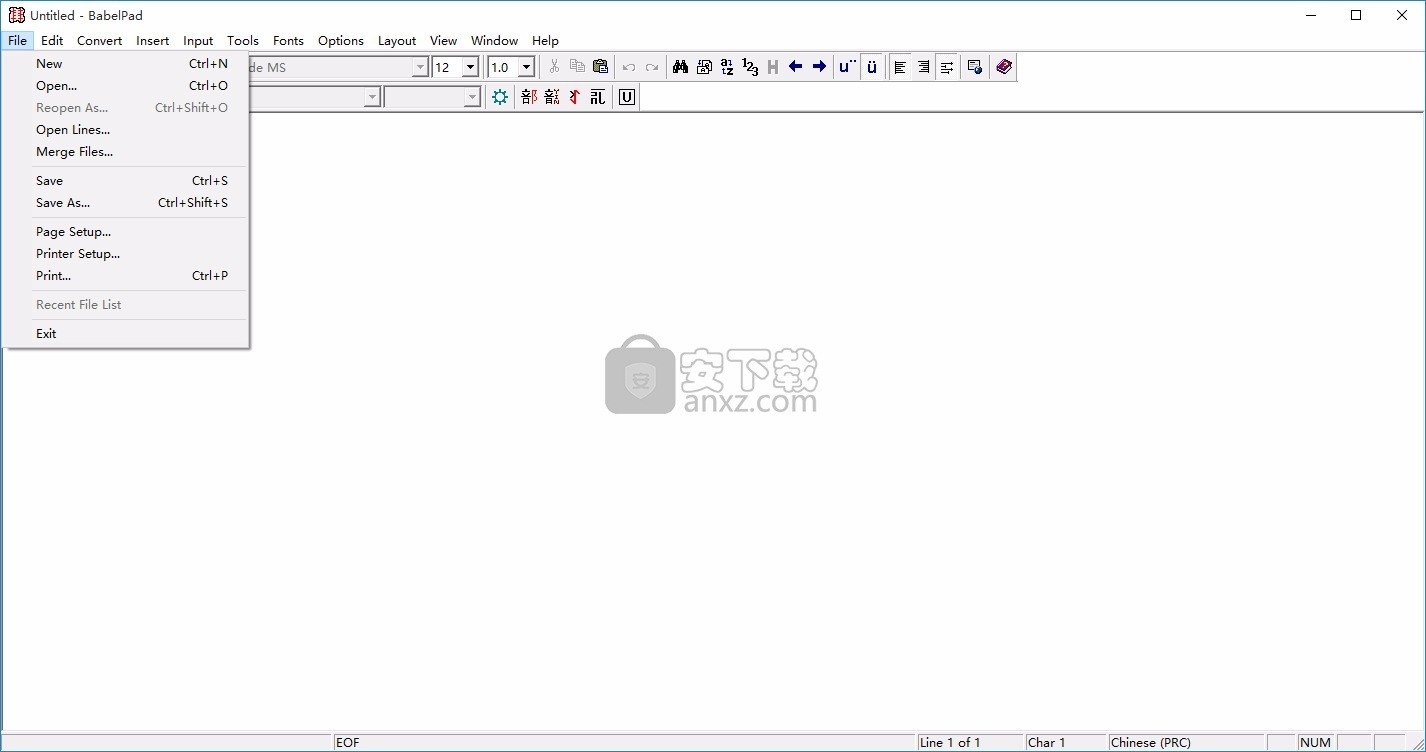Click the blue right arrow icon
Image resolution: width=1426 pixels, height=752 pixels.
[x=819, y=67]
